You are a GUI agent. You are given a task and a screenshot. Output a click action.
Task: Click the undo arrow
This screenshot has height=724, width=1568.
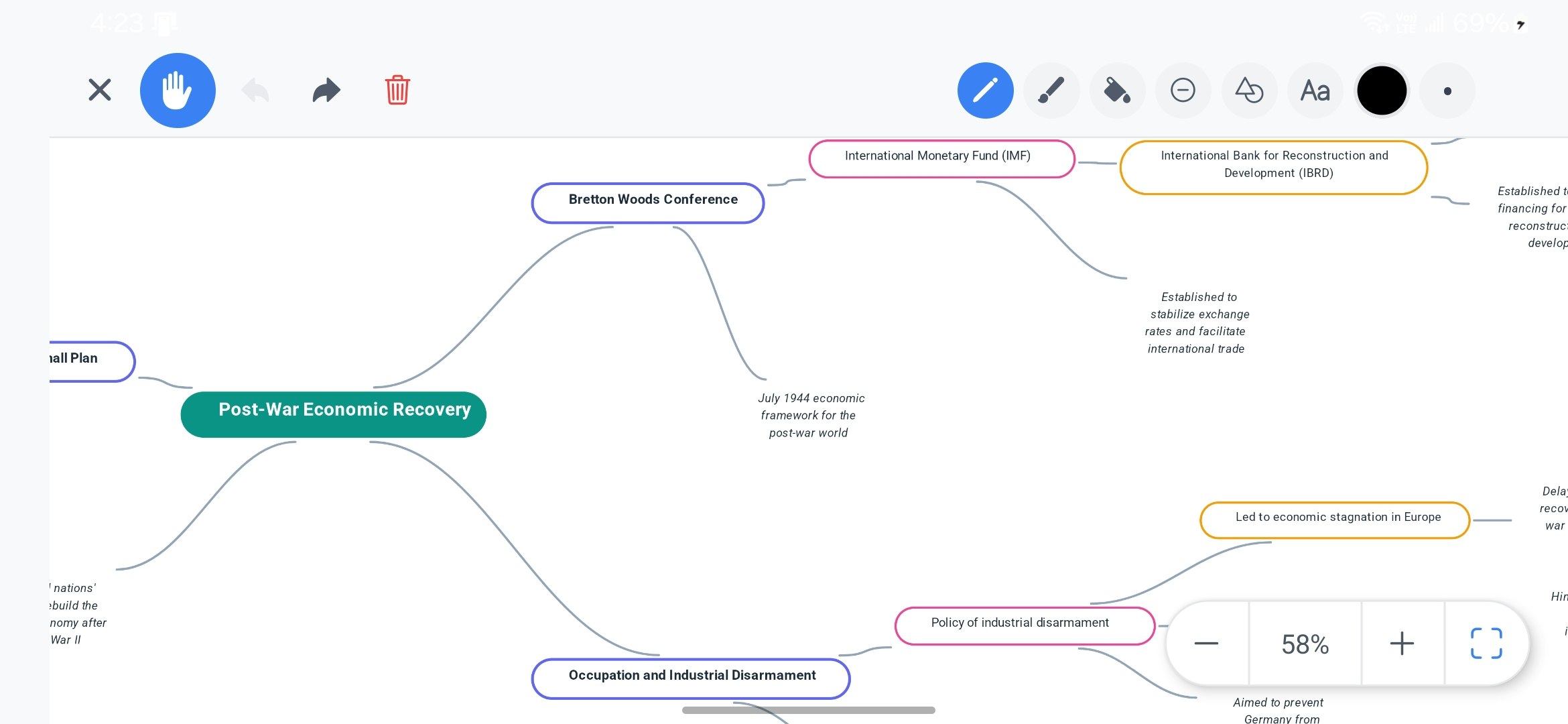[255, 90]
